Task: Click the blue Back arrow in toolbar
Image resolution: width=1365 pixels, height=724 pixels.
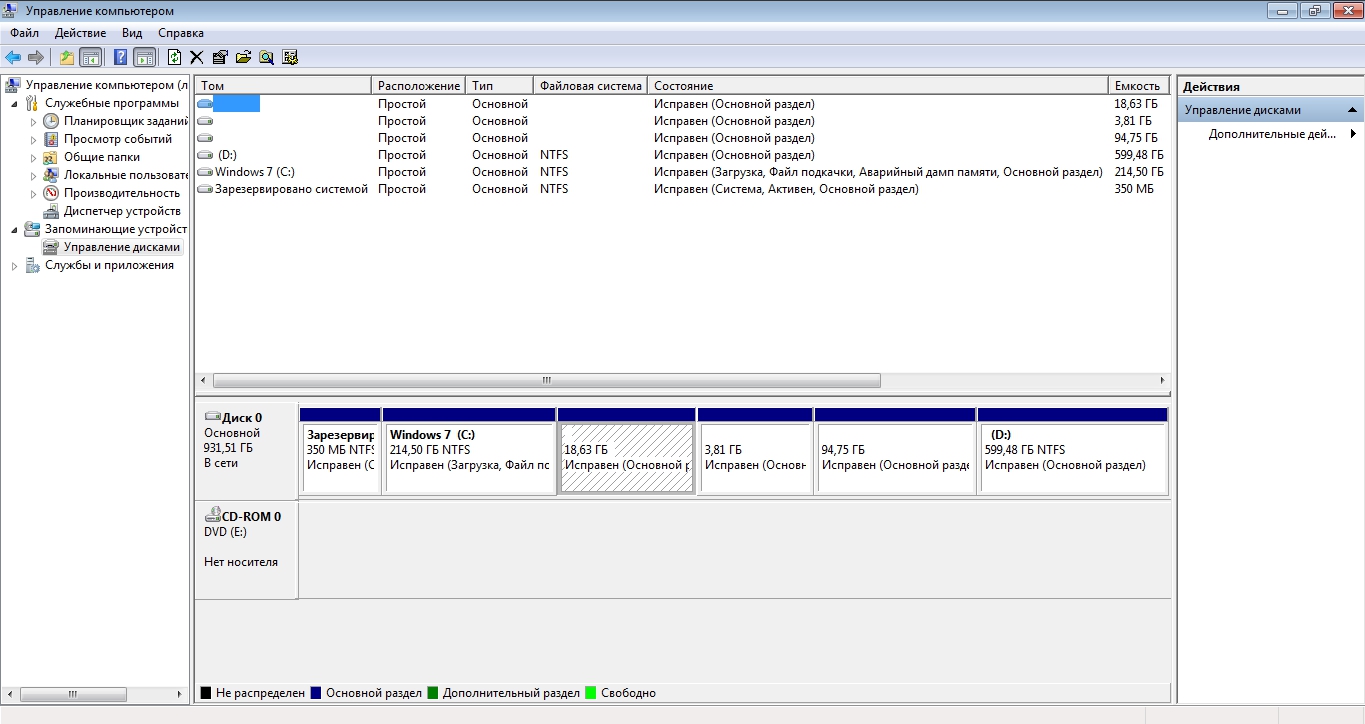Action: pos(13,57)
